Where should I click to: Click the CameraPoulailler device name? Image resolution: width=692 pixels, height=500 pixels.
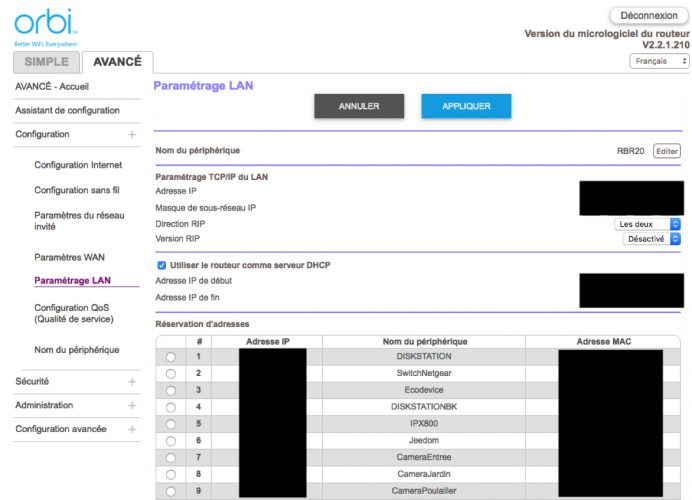(424, 490)
